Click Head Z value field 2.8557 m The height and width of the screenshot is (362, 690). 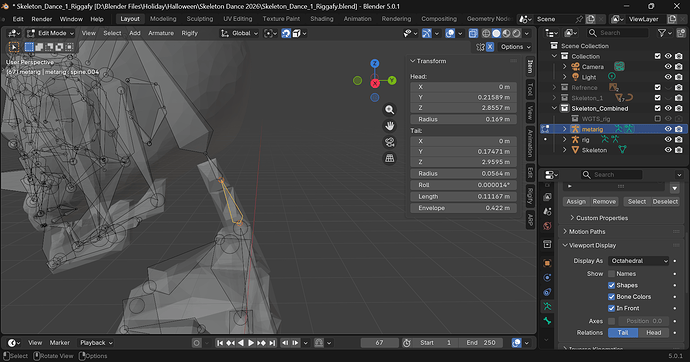tap(463, 108)
